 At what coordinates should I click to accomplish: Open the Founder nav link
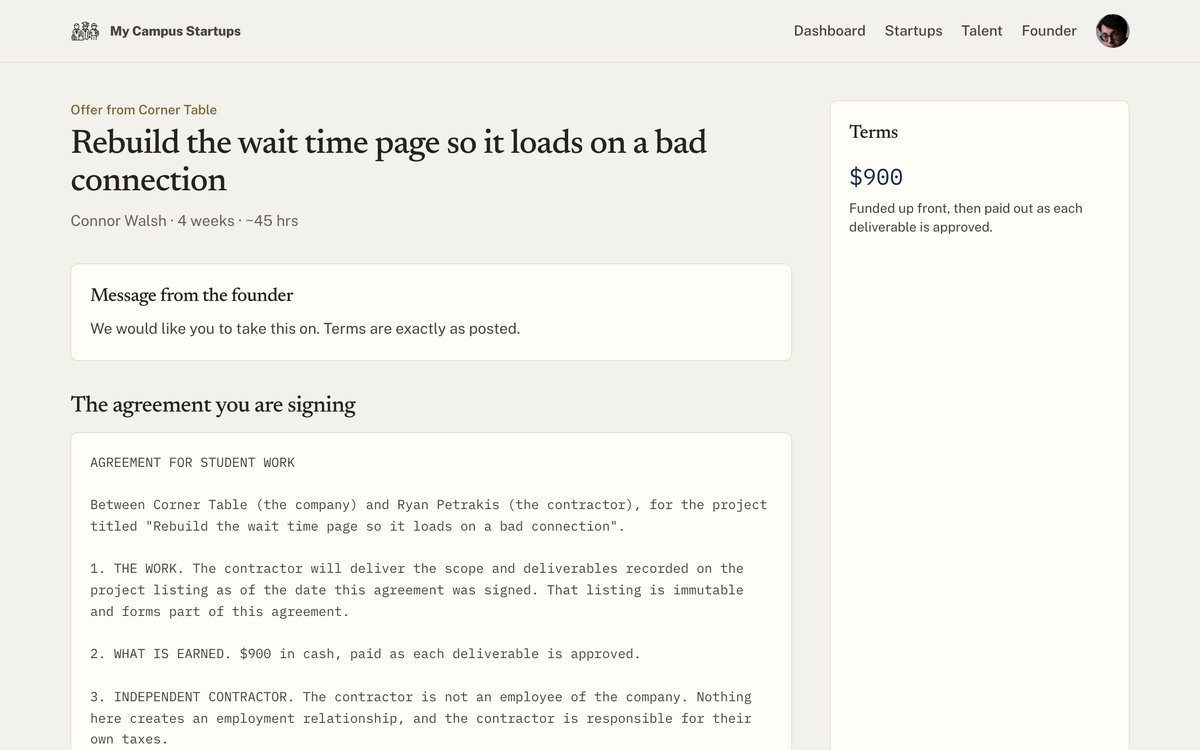pyautogui.click(x=1049, y=31)
